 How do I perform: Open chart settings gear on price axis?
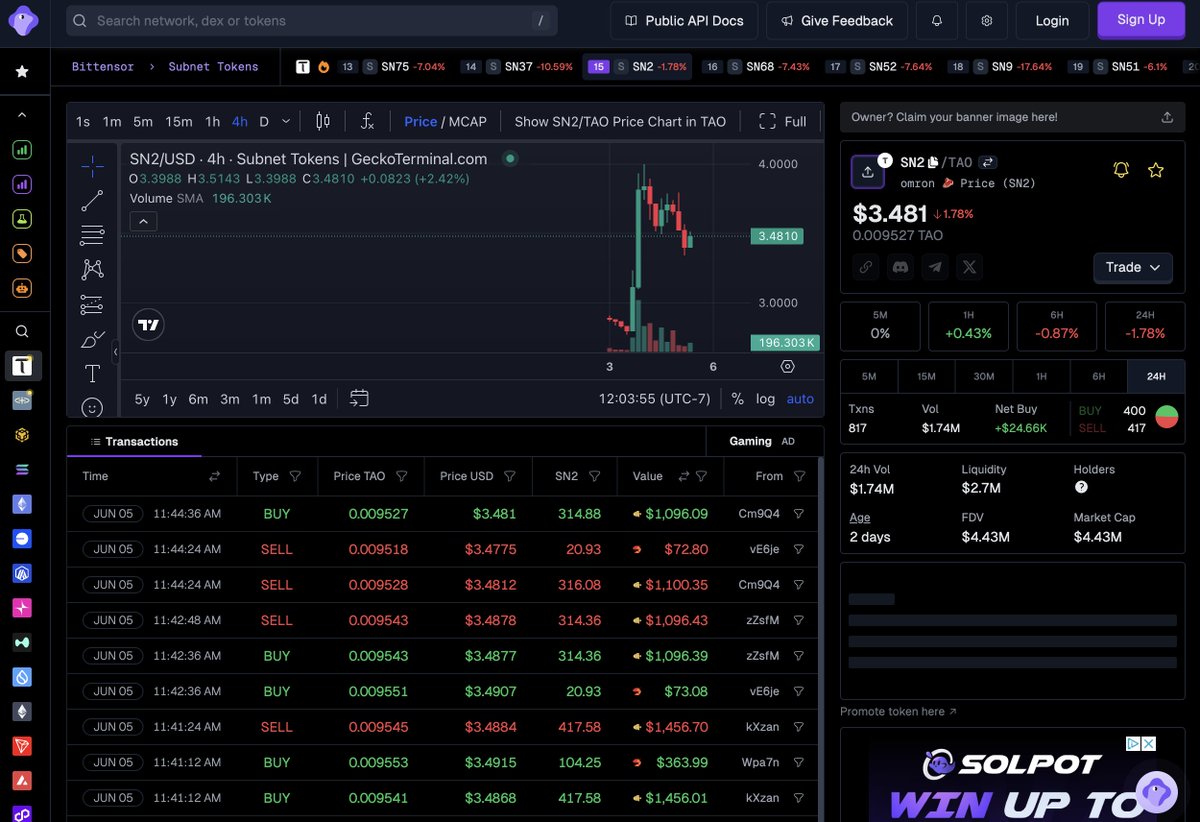[x=787, y=367]
